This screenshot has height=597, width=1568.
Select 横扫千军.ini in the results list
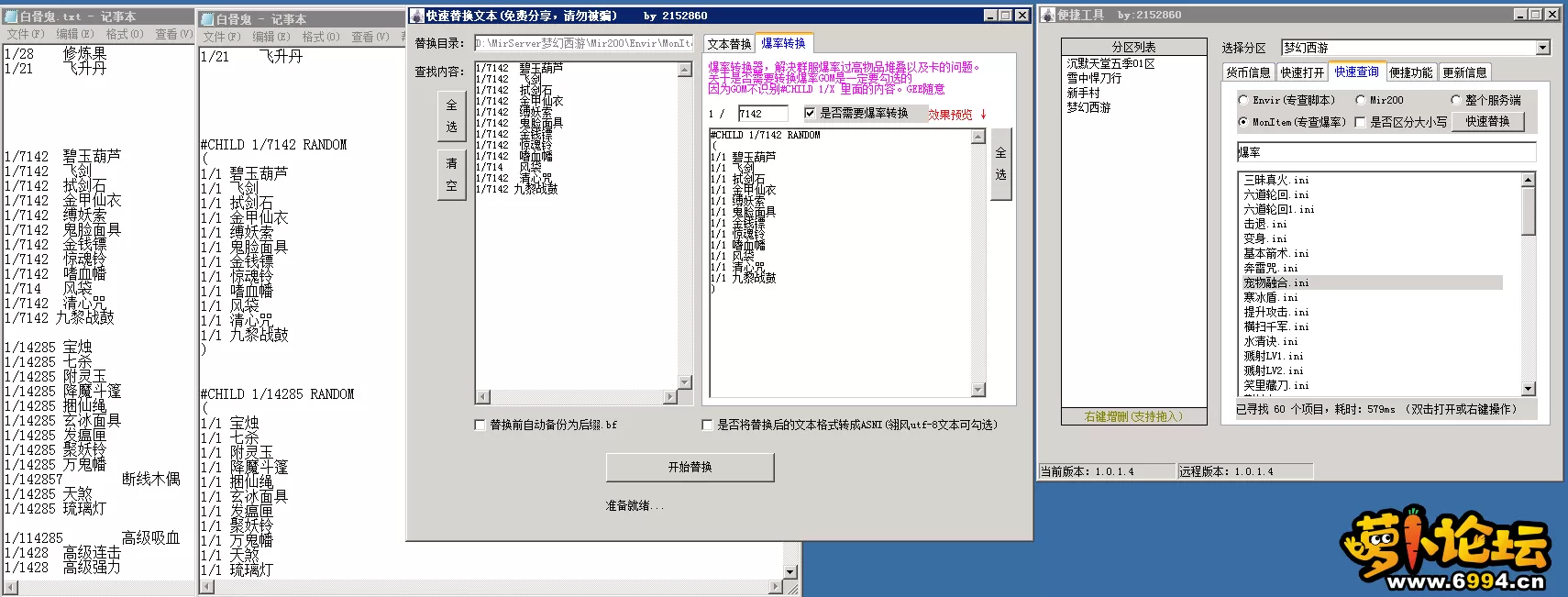[x=1276, y=327]
